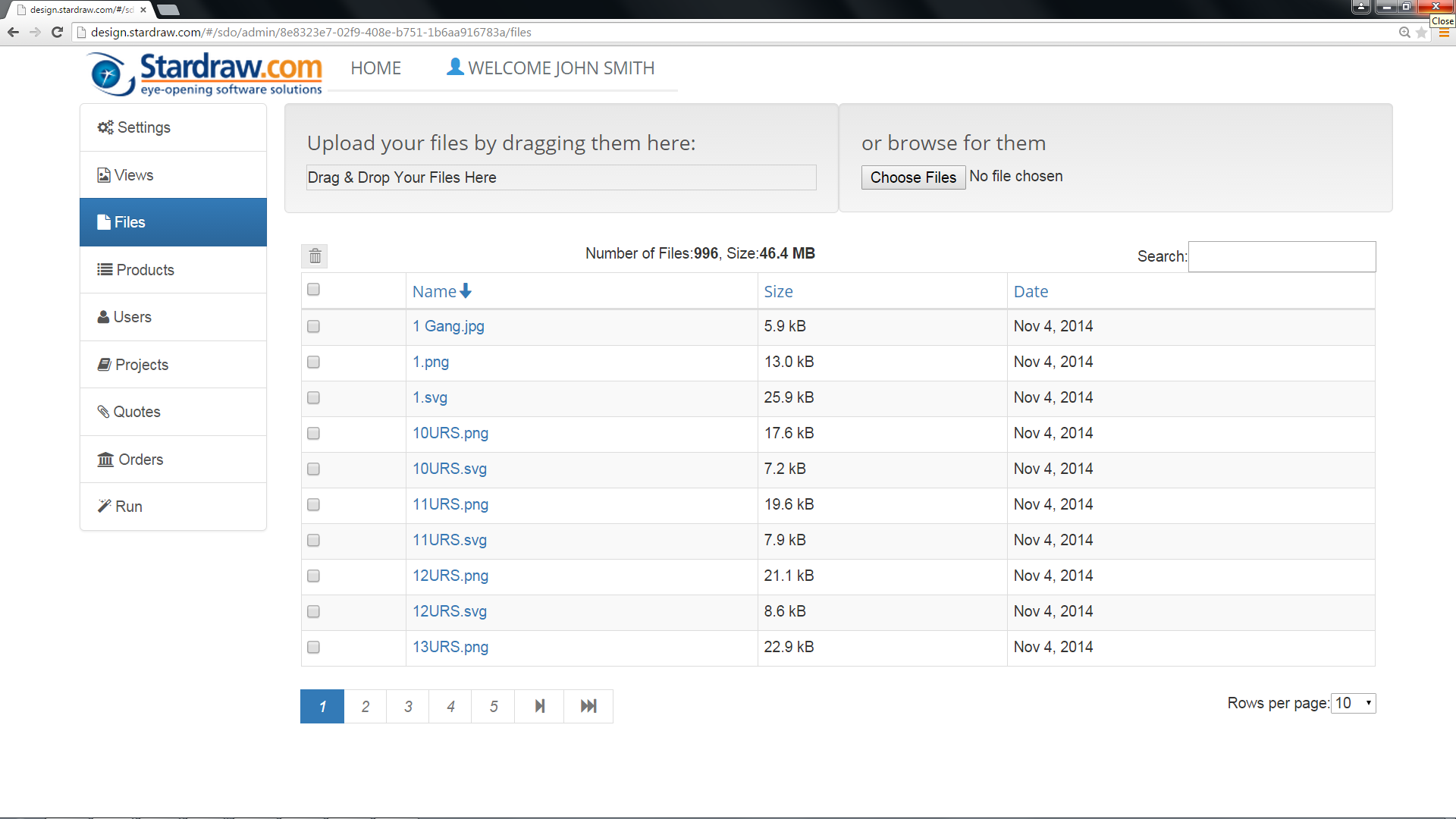Click the trash delete files icon
The image size is (1456, 819).
click(315, 256)
